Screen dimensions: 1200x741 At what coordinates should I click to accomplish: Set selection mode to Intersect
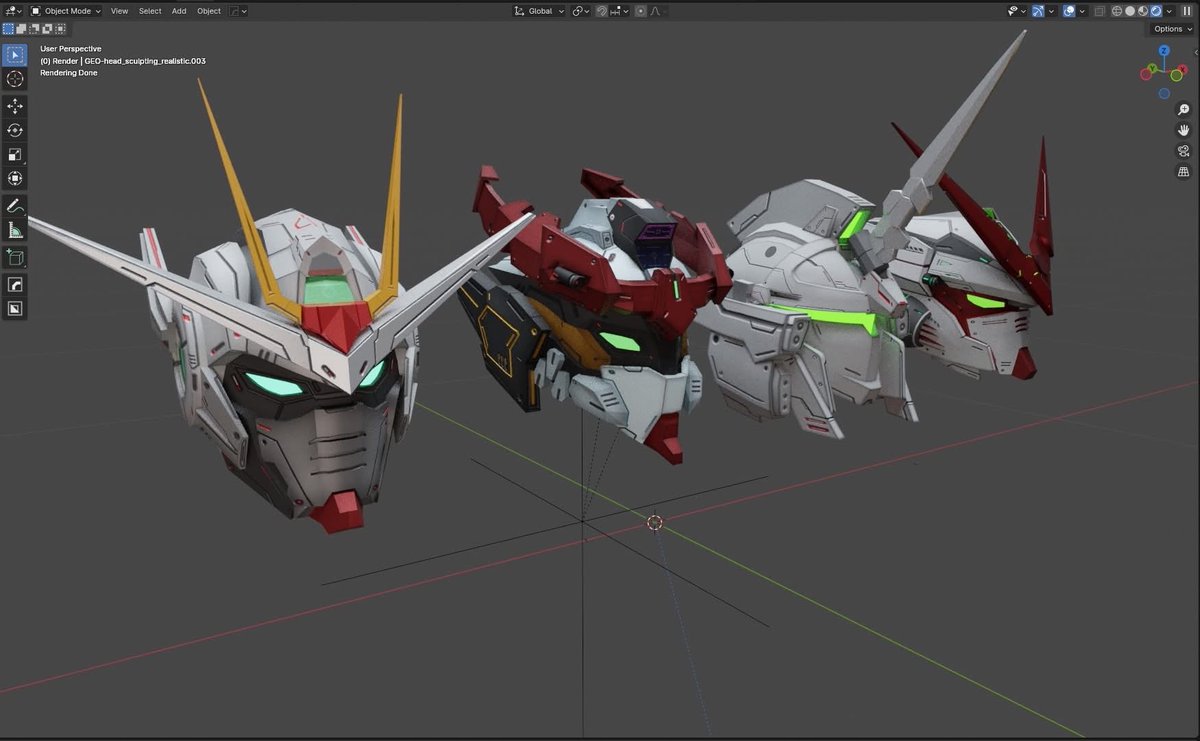60,29
